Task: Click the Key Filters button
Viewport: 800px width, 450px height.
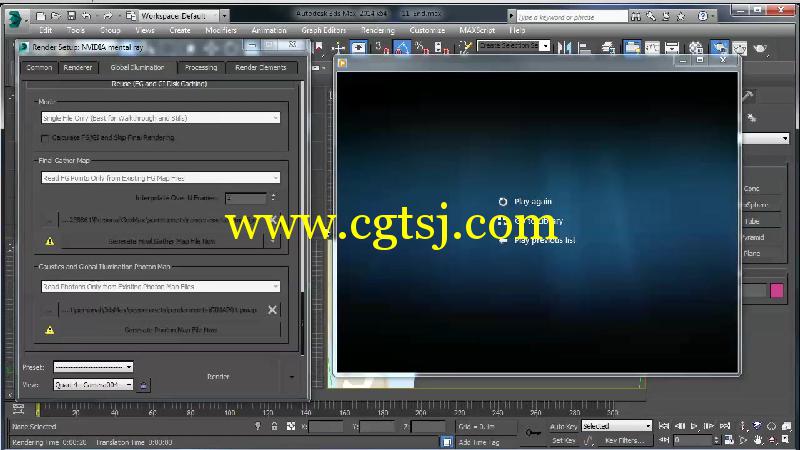Action: [625, 440]
